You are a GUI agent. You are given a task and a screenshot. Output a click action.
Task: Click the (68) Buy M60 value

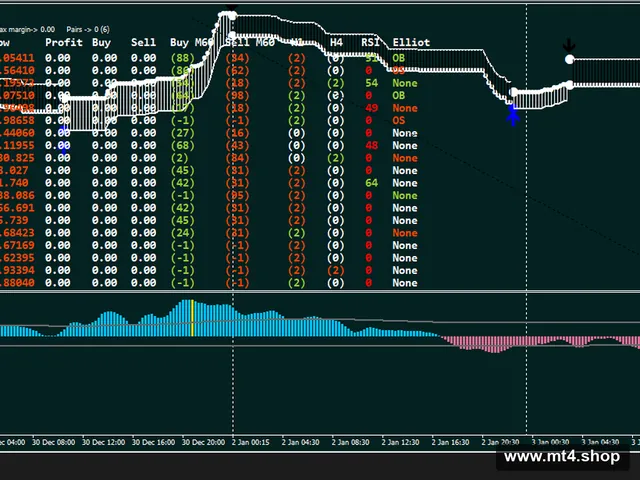(x=182, y=145)
